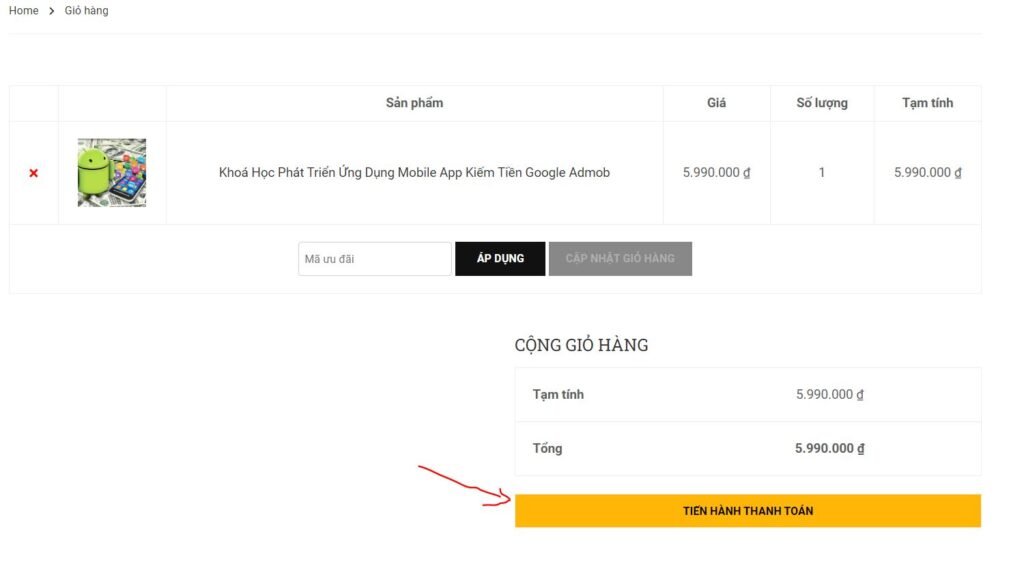Go to Home in the breadcrumb
Viewport: 1024px width, 573px height.
pos(23,11)
